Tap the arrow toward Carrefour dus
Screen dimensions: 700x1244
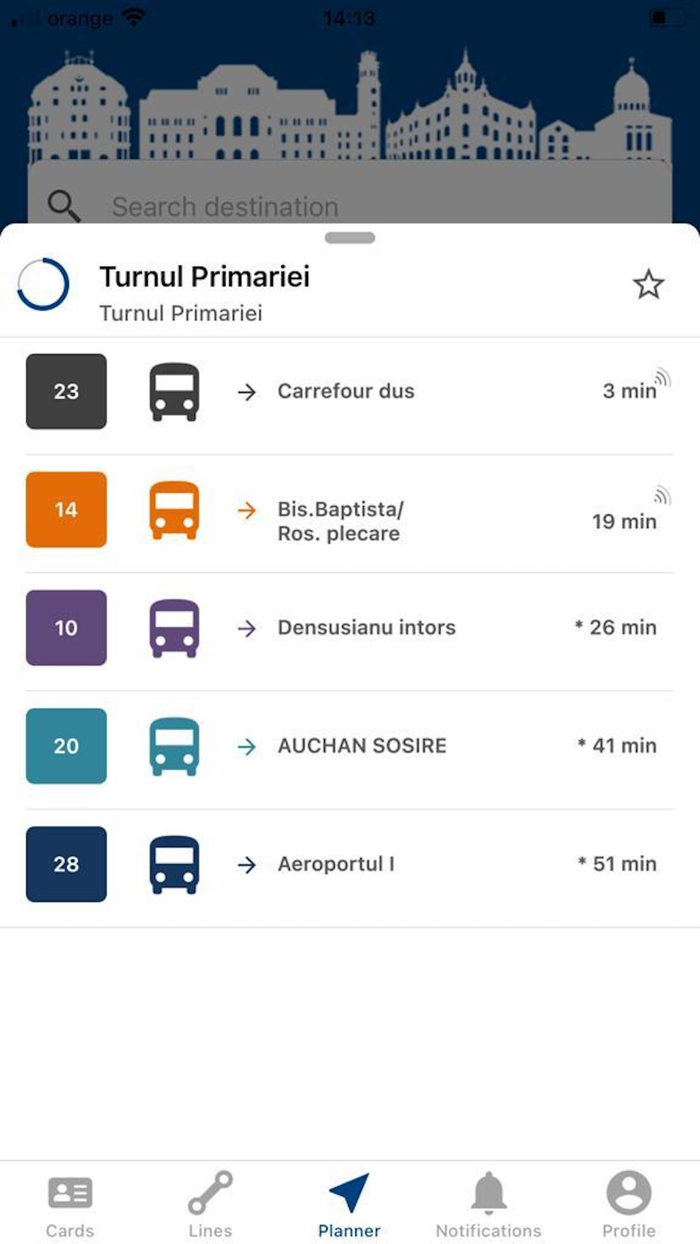246,391
